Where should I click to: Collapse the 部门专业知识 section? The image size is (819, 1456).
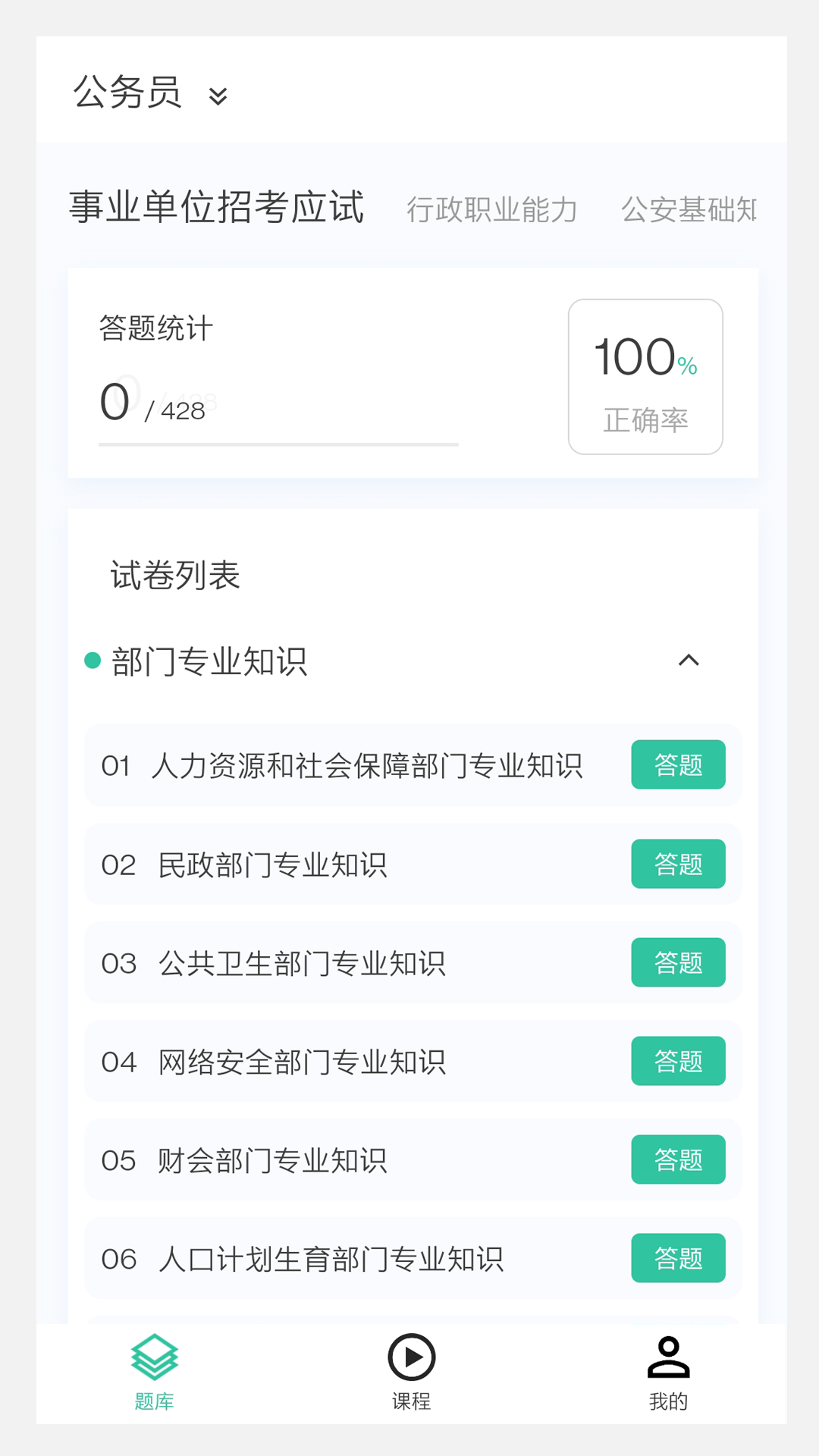pos(688,661)
